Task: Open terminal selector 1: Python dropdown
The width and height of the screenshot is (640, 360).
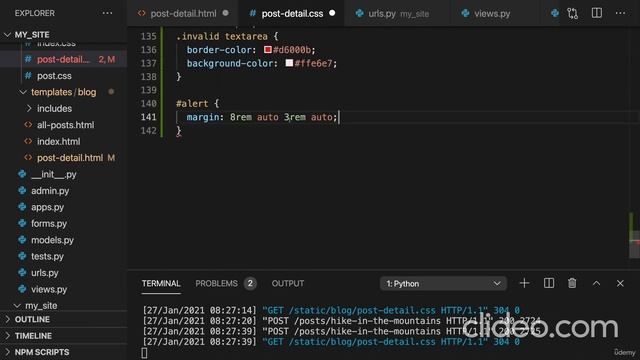Action: coord(443,283)
